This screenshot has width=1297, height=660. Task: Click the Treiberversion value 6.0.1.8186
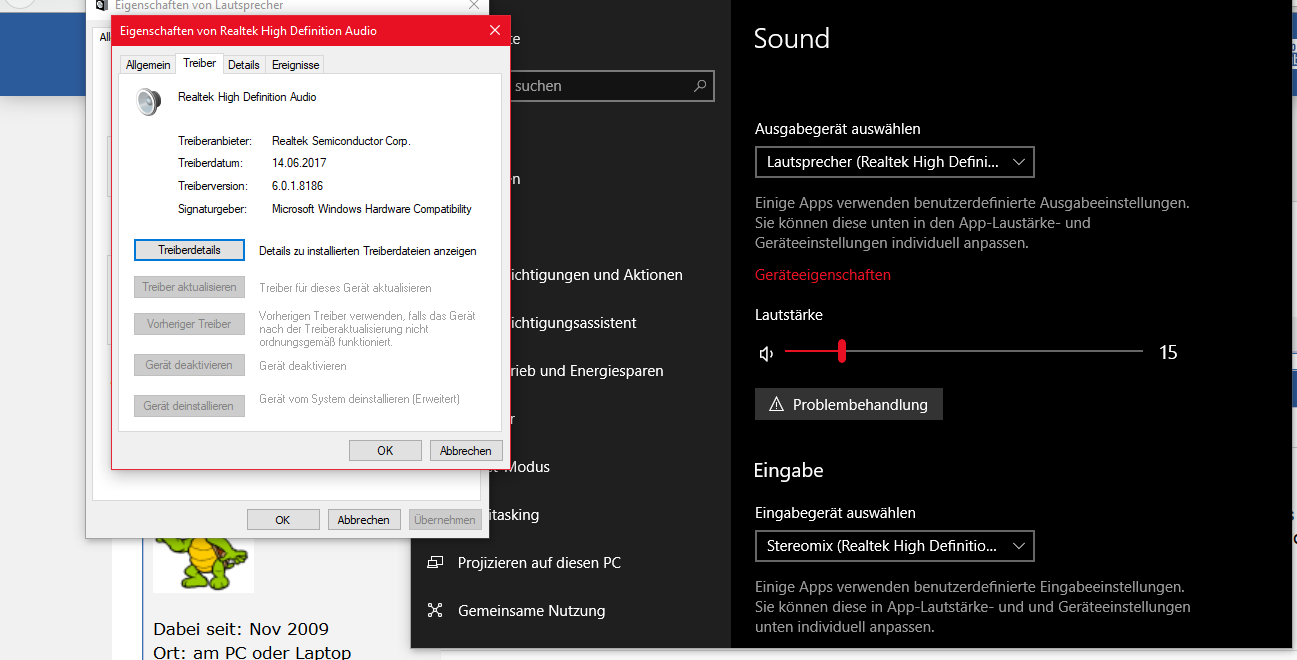(297, 186)
